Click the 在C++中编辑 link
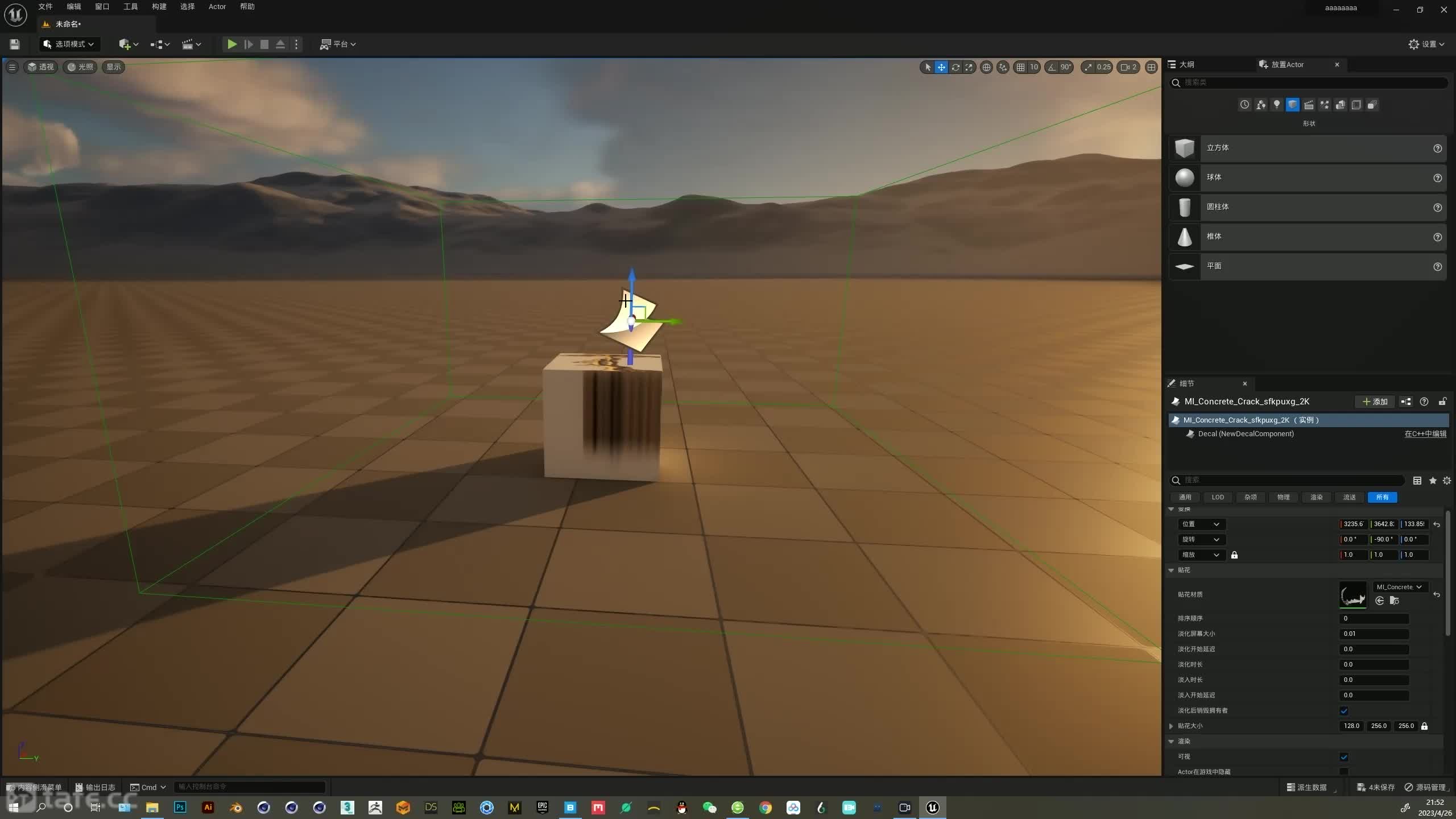Image resolution: width=1456 pixels, height=819 pixels. tap(1425, 434)
